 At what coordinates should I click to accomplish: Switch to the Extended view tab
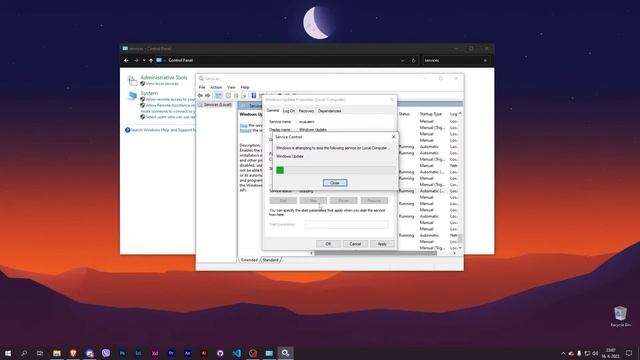coord(249,260)
